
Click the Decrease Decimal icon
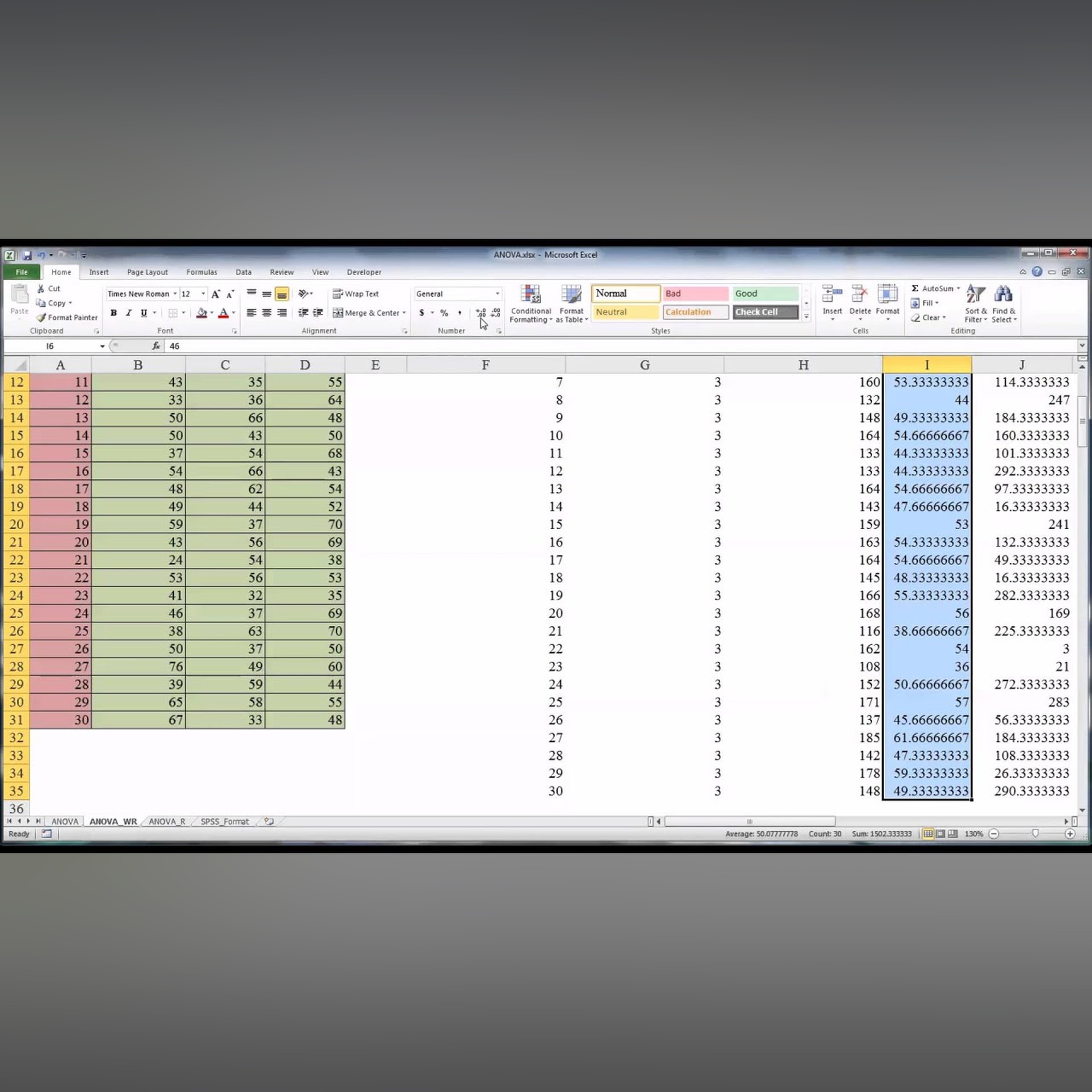pos(495,313)
